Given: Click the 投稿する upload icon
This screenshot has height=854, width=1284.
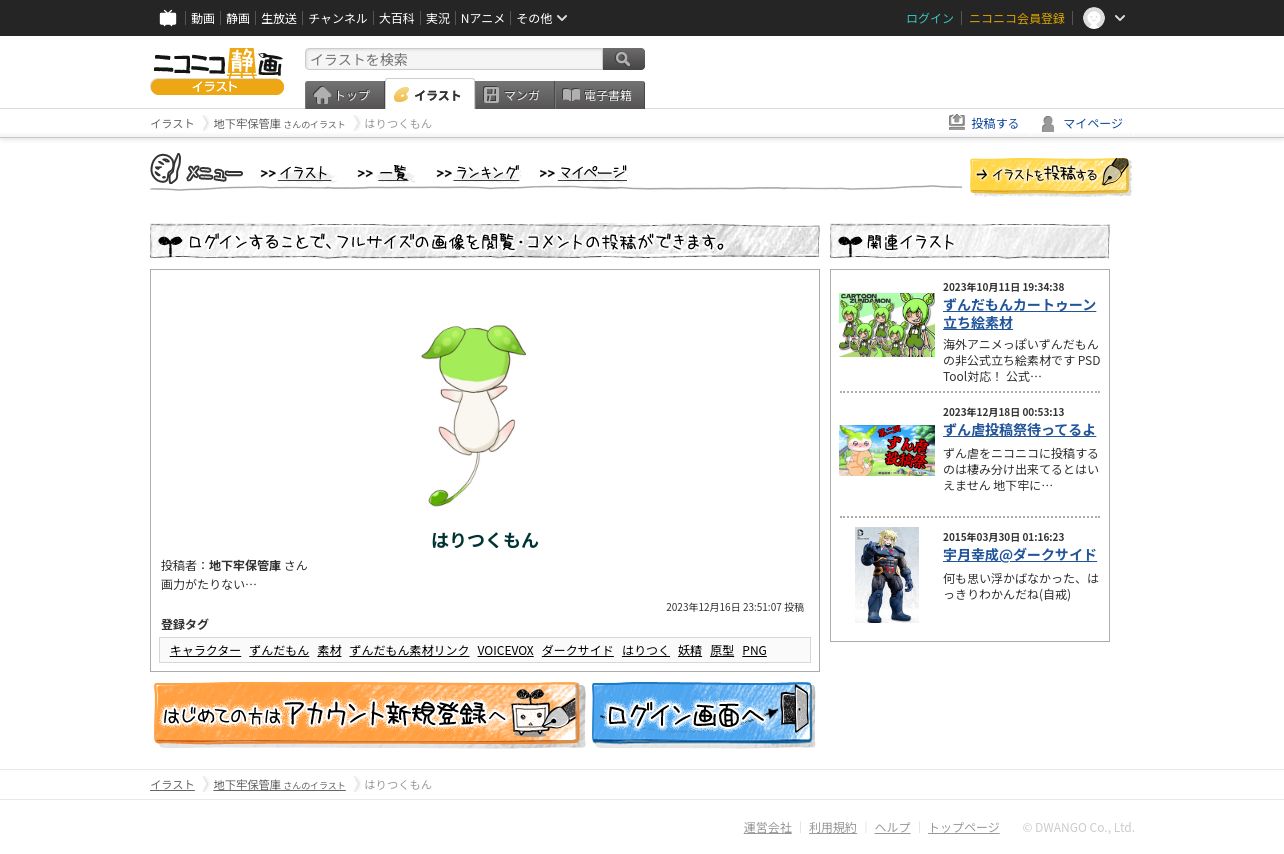Looking at the screenshot, I should pyautogui.click(x=957, y=123).
